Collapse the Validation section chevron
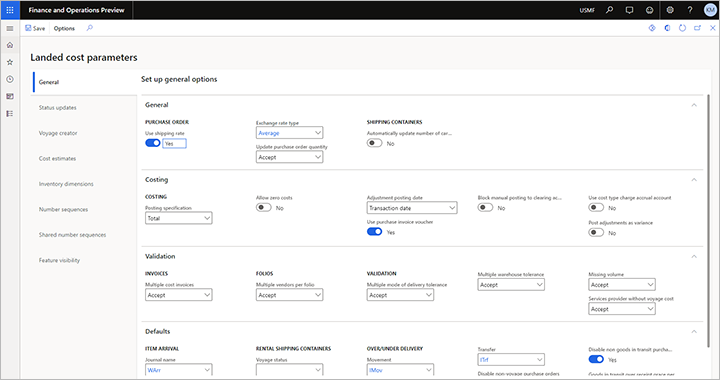This screenshot has width=720, height=380. coord(694,256)
